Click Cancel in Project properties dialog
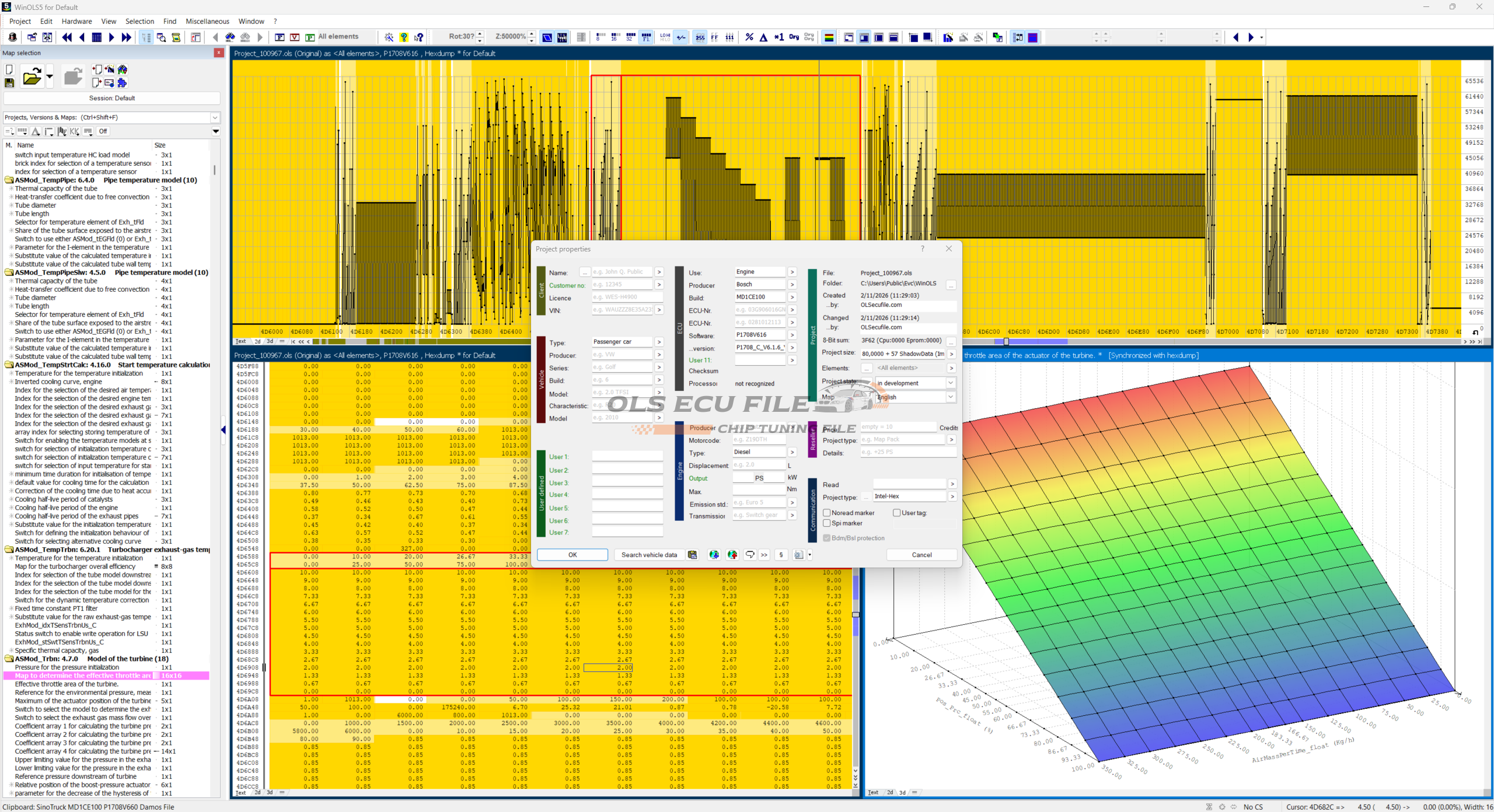The width and height of the screenshot is (1494, 812). click(921, 555)
